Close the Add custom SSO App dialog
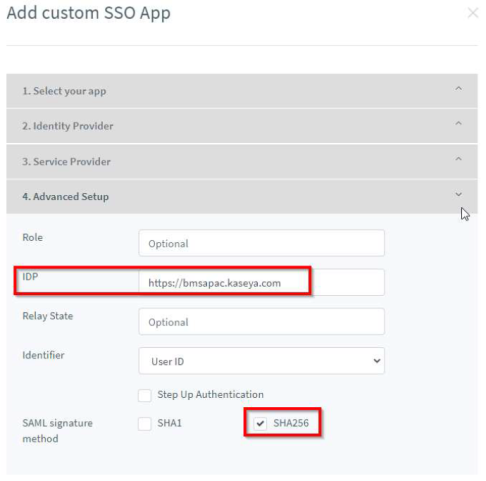The width and height of the screenshot is (486, 481). point(473,13)
